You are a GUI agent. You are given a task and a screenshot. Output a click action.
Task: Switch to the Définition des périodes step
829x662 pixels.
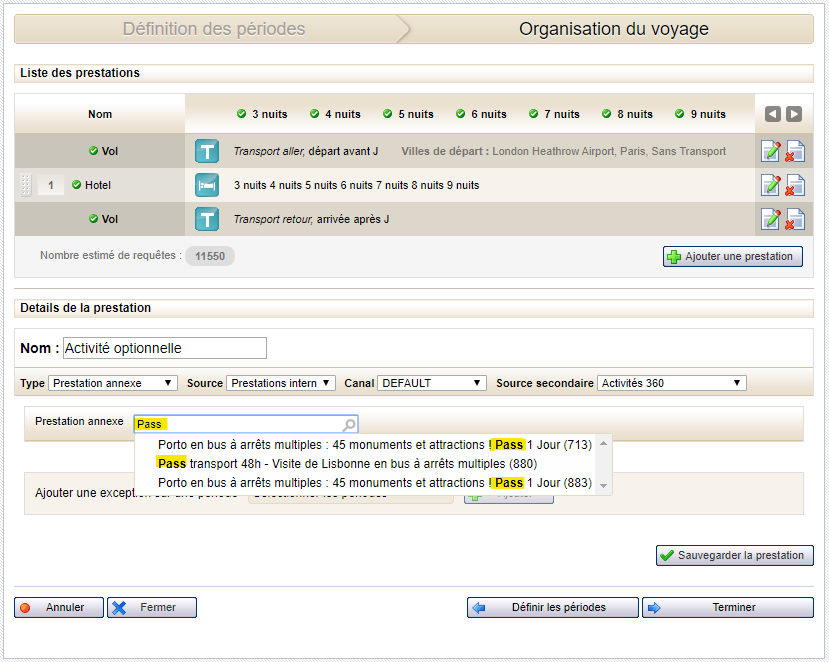214,29
